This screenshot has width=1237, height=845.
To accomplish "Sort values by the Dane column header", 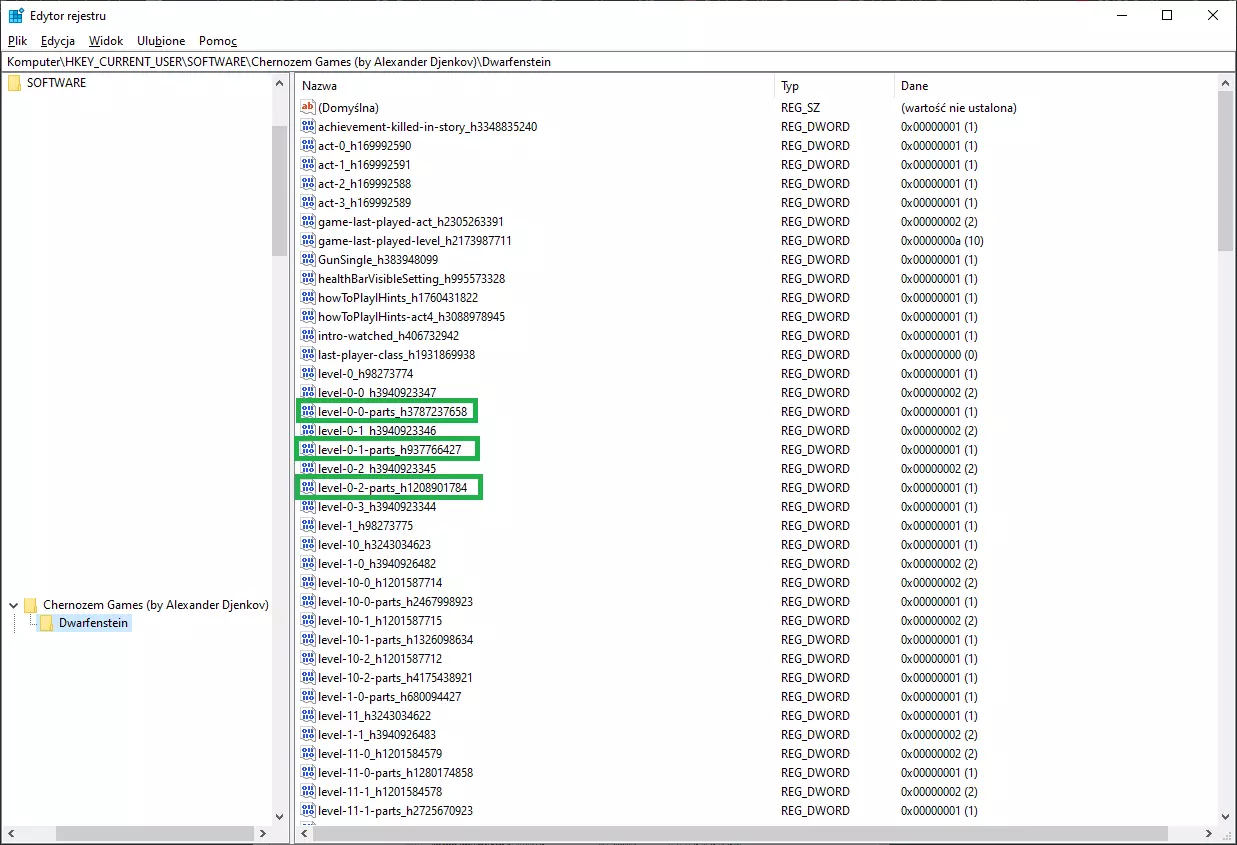I will coord(1055,86).
